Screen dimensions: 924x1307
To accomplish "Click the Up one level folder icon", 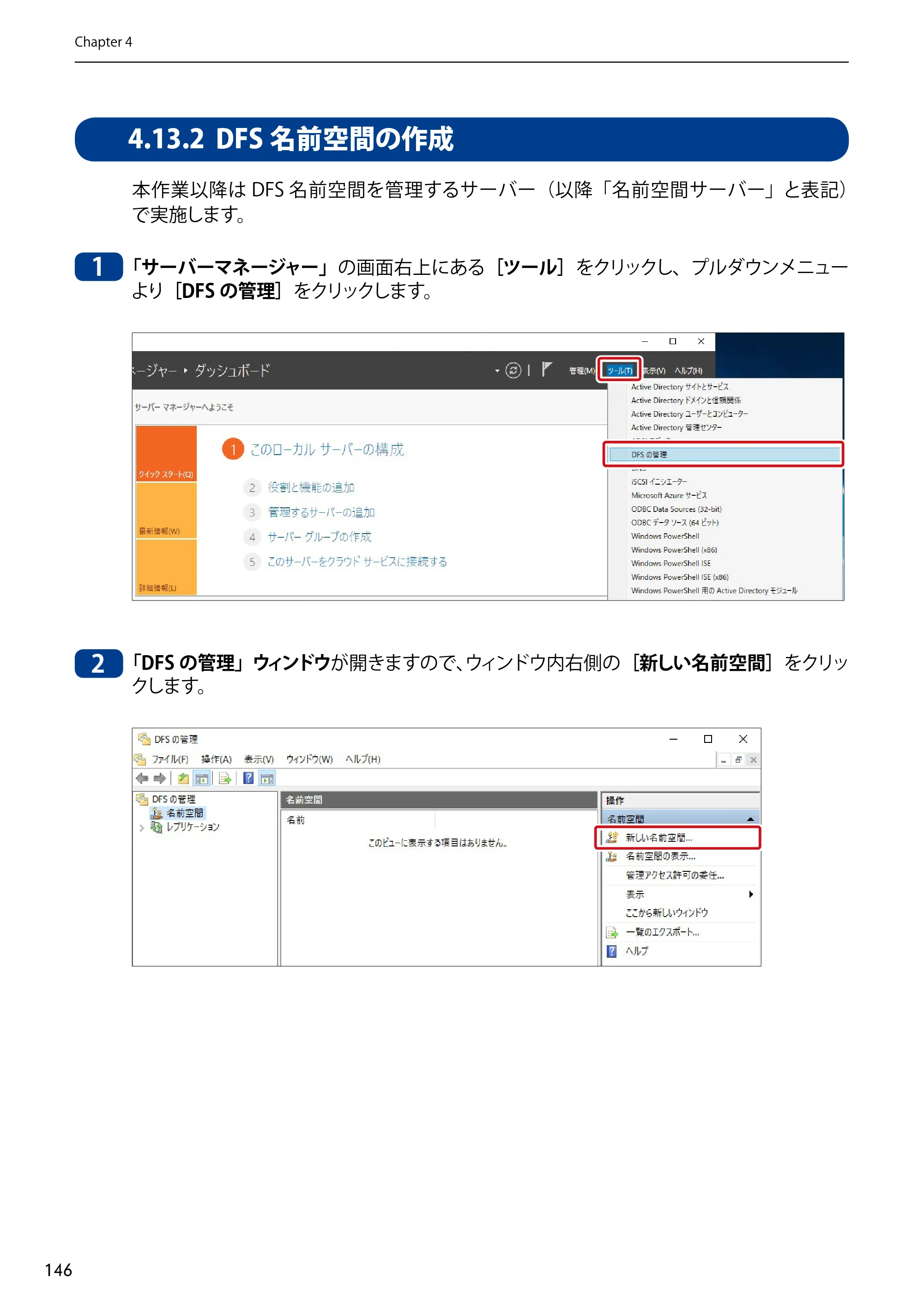I will coord(183,778).
